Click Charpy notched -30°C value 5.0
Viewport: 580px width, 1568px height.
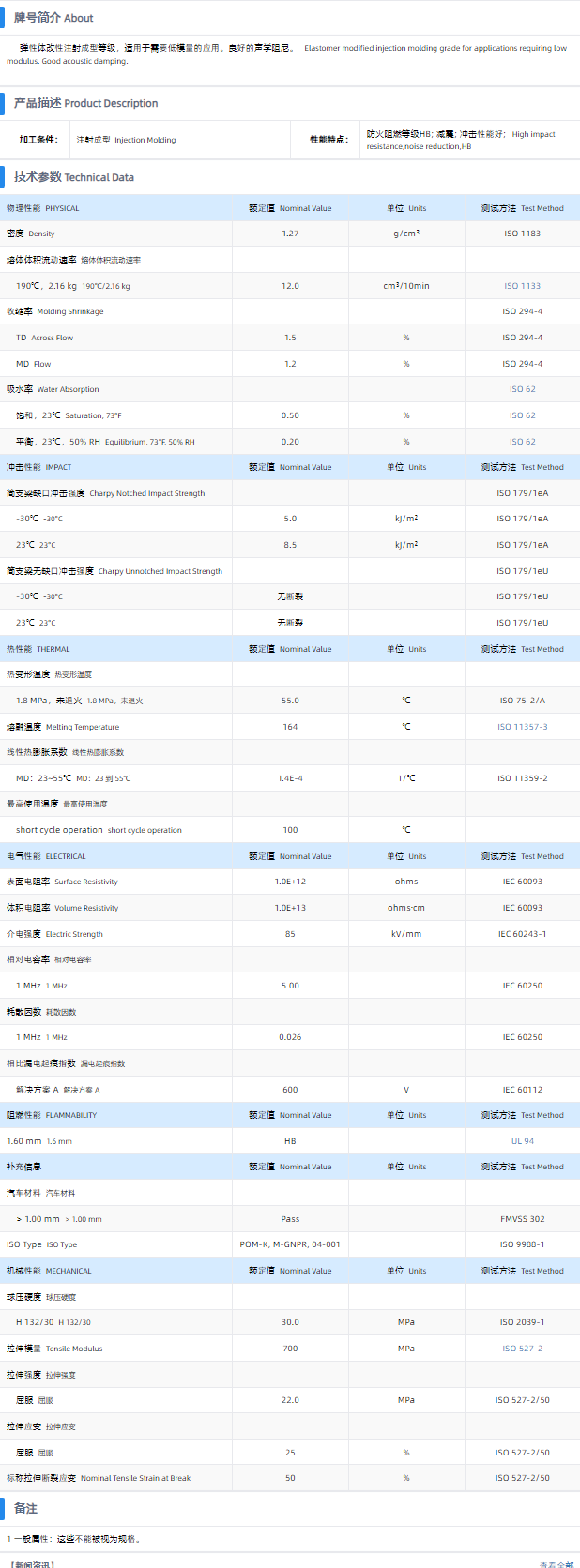click(x=290, y=519)
